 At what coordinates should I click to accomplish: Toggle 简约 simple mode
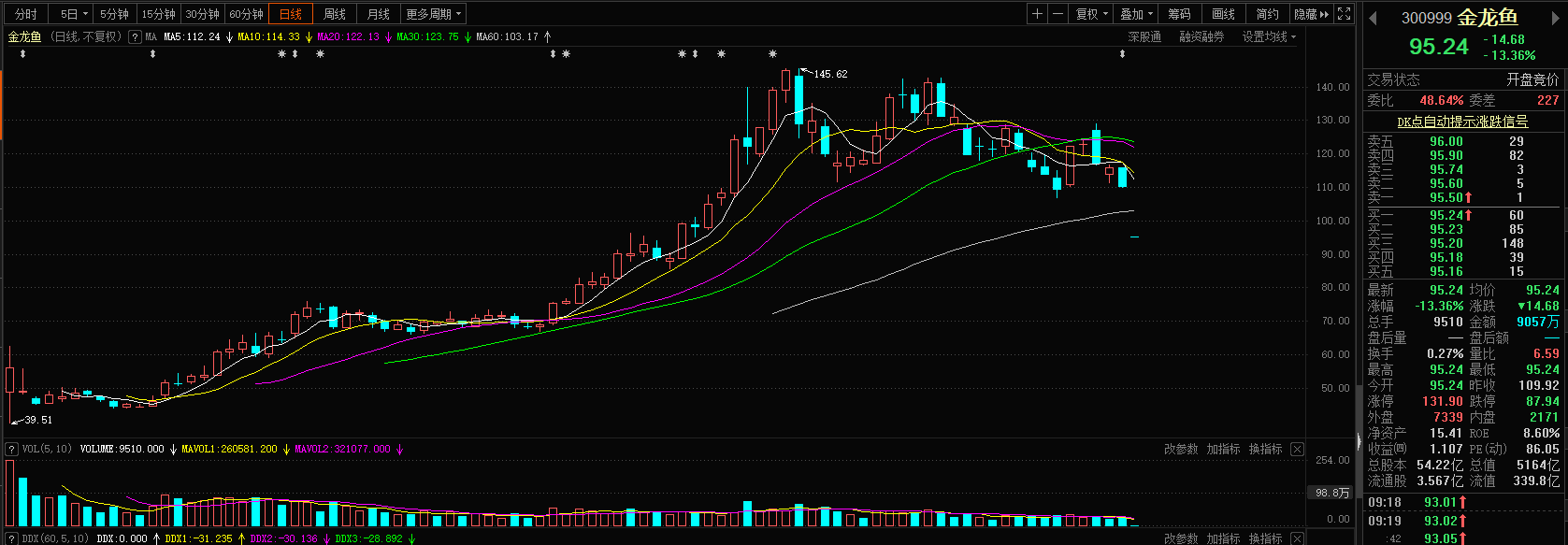pos(1267,14)
